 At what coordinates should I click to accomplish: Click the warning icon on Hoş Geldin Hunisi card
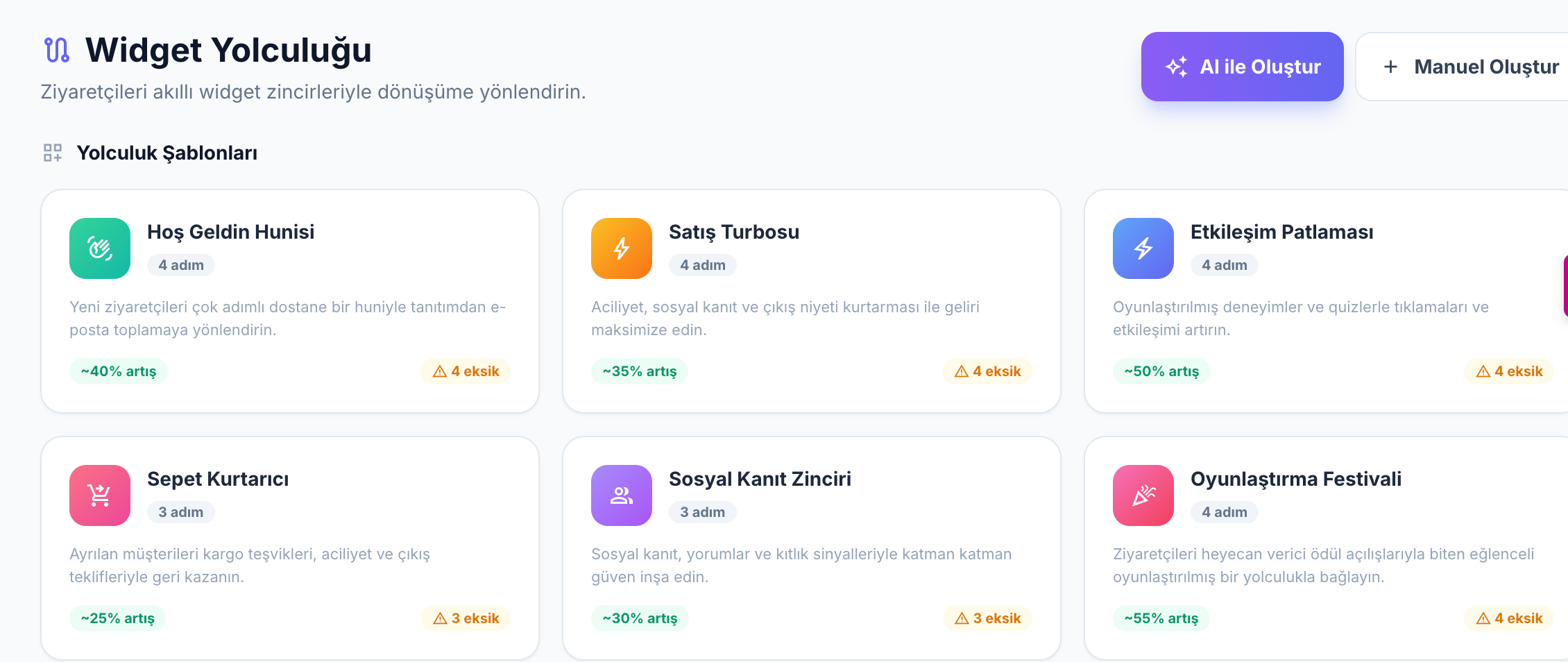[x=438, y=371]
